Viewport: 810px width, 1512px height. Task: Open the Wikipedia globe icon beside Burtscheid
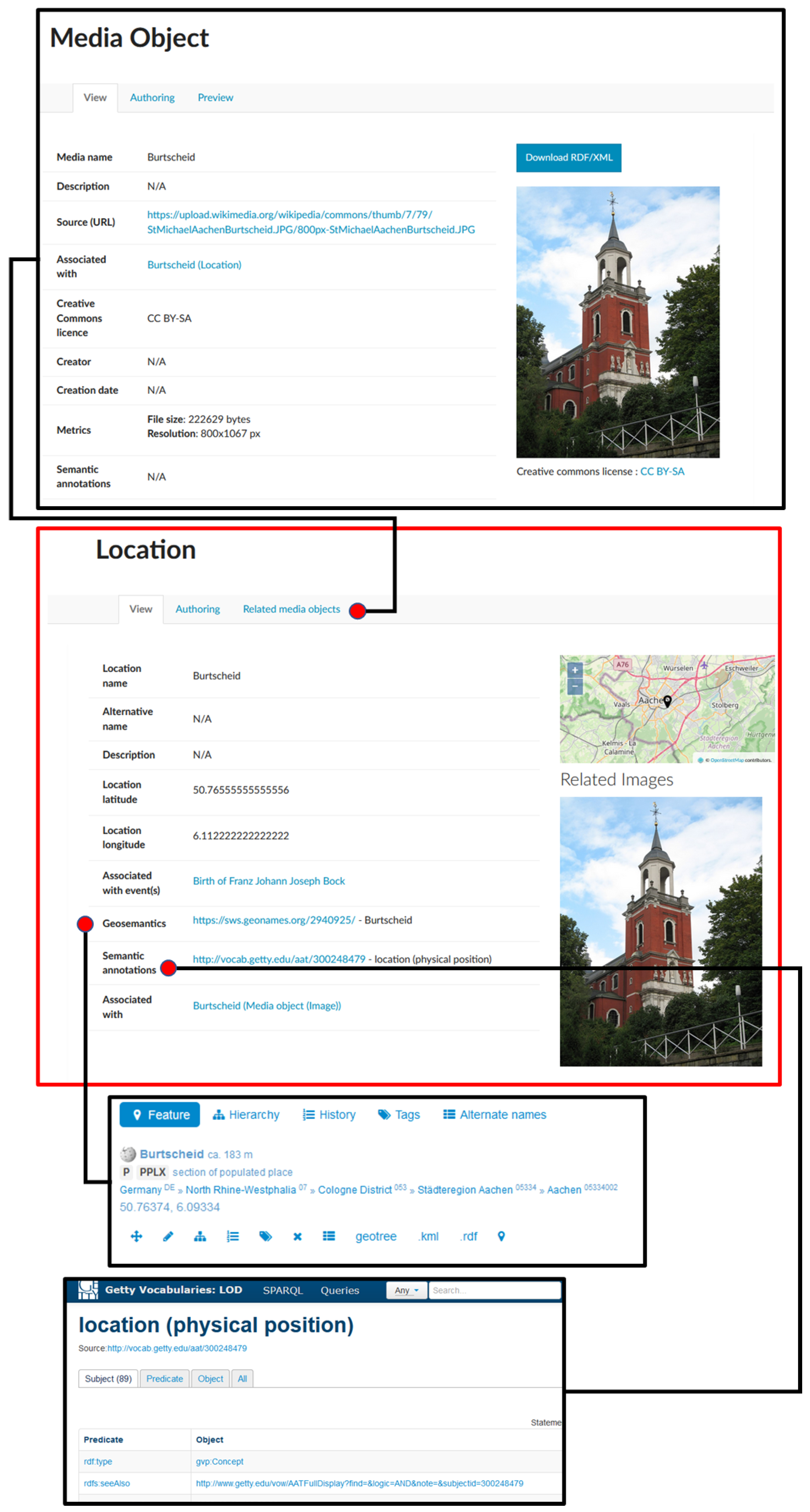pyautogui.click(x=128, y=1154)
